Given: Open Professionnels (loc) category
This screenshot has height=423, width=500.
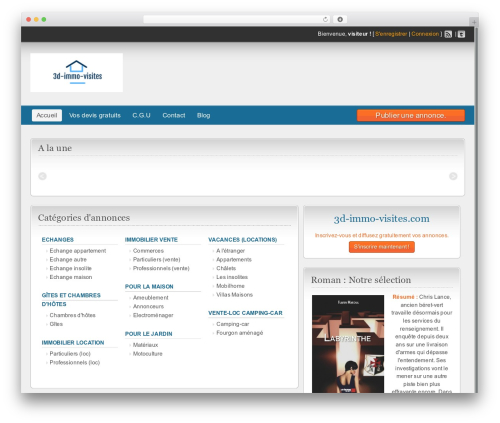Looking at the screenshot, I should tap(75, 362).
